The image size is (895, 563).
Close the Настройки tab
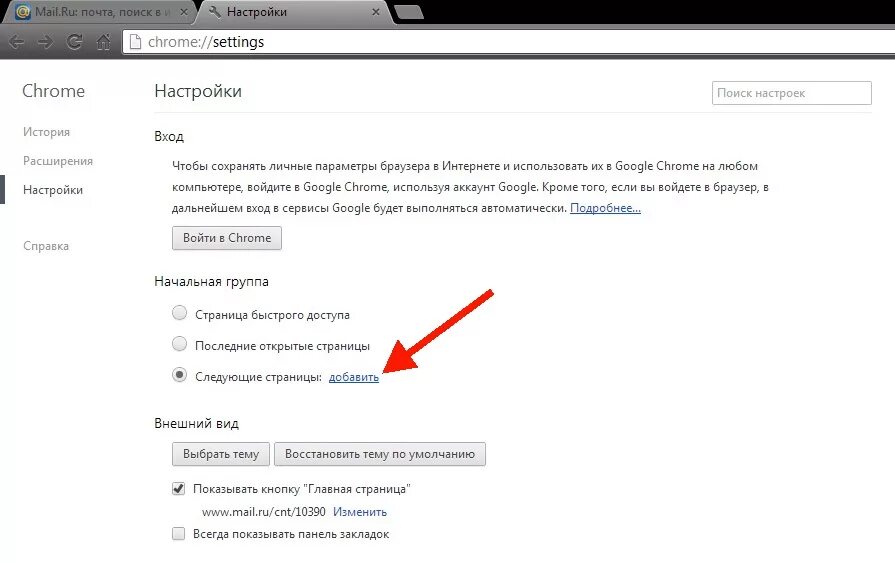(x=376, y=12)
